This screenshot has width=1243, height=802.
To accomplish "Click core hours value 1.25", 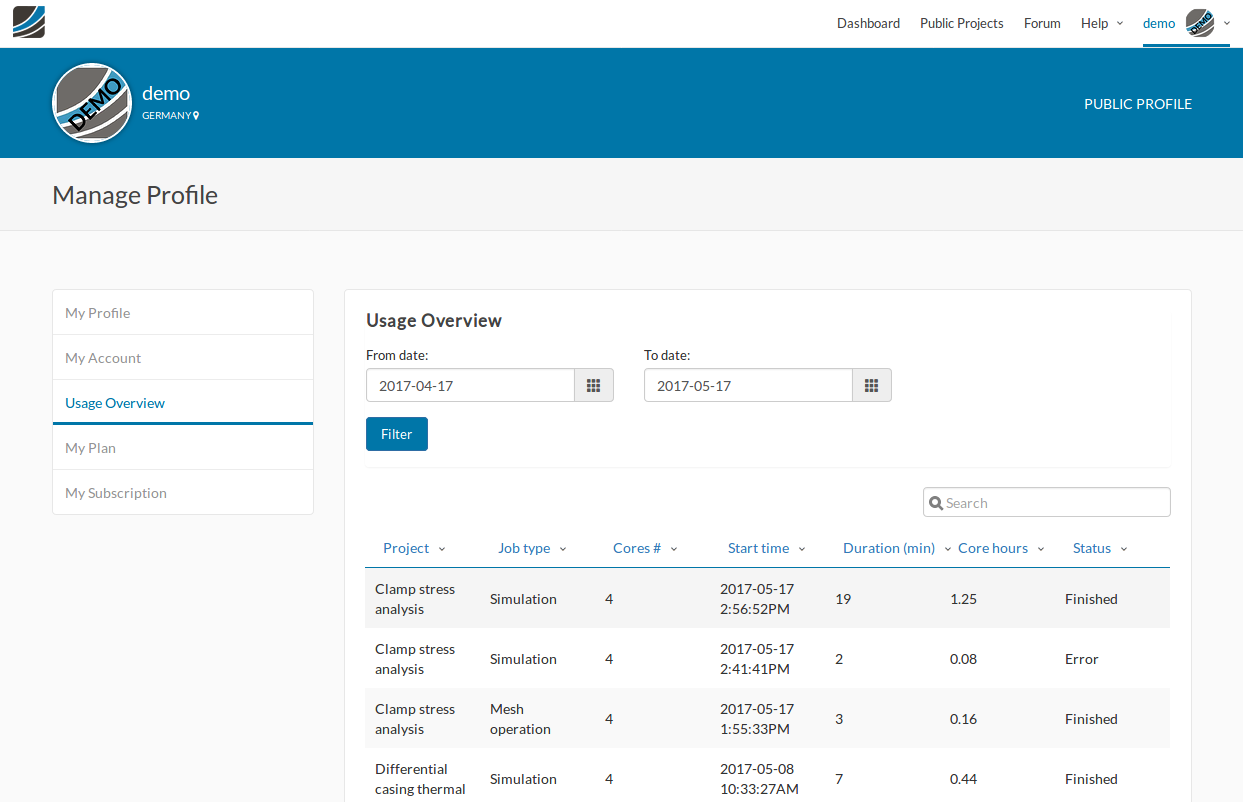I will tap(963, 599).
